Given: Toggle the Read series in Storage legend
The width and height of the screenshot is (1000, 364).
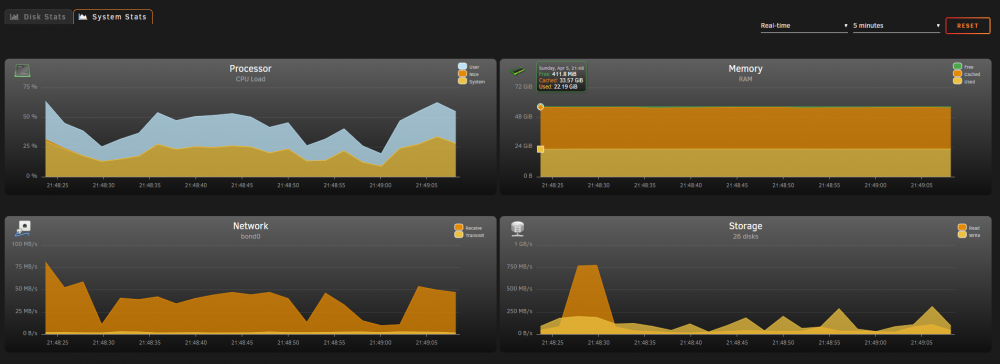Looking at the screenshot, I should pos(968,228).
